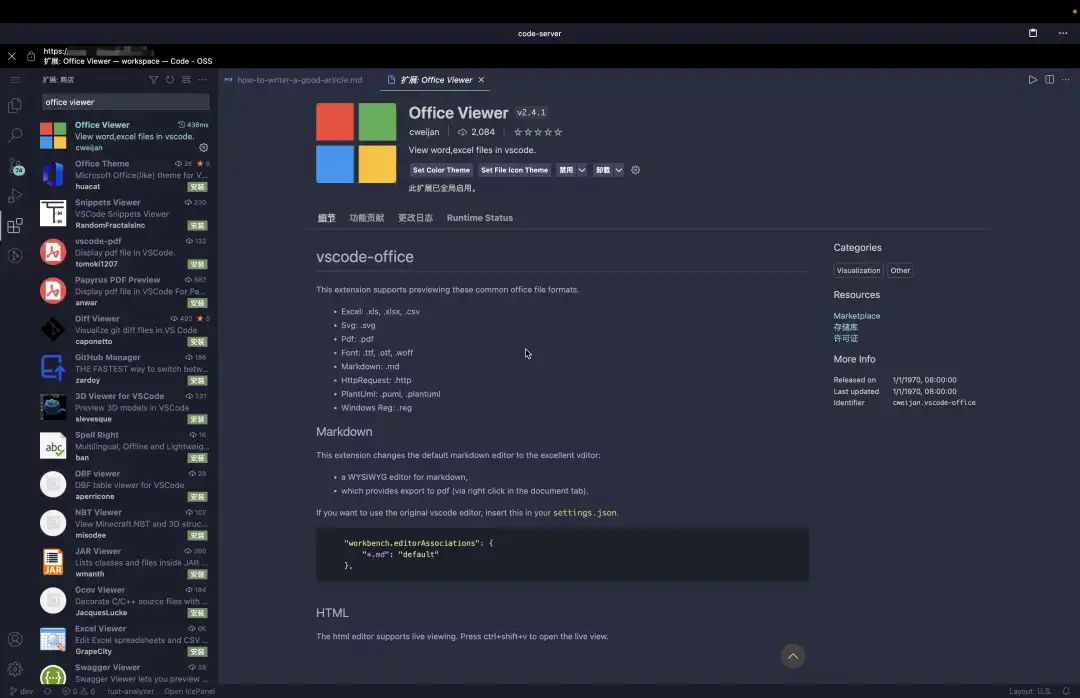Screen dimensions: 1080x698
Task: Open the 存储库 repository link
Action: click(846, 327)
